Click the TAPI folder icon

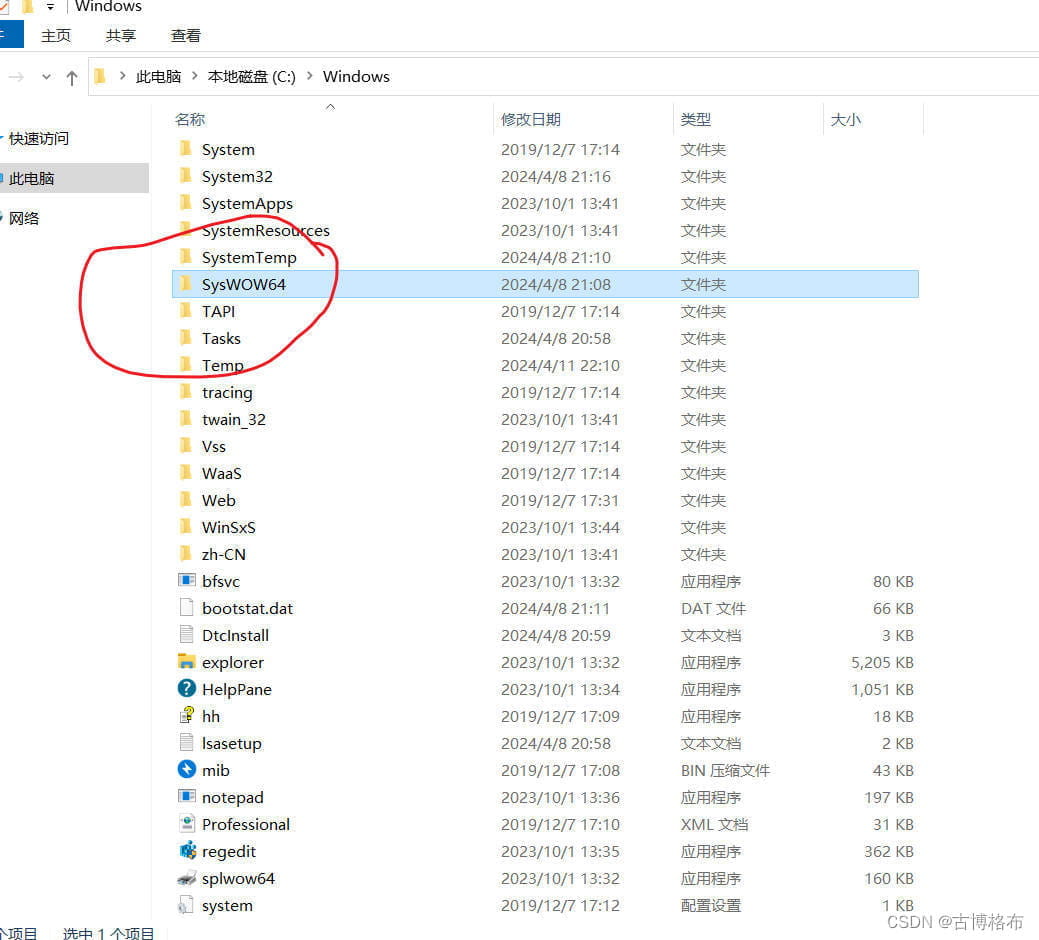(x=186, y=311)
